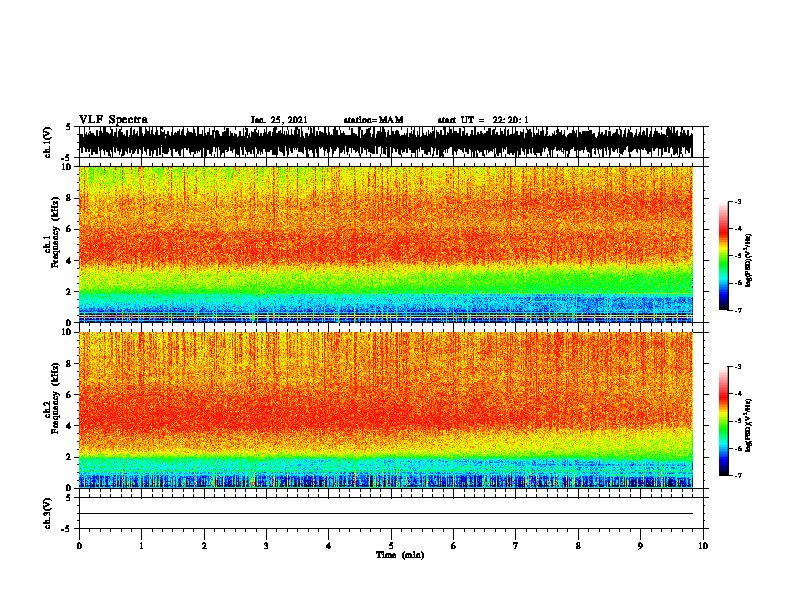Click the "-7" label on ch.2 color bar

(737, 475)
